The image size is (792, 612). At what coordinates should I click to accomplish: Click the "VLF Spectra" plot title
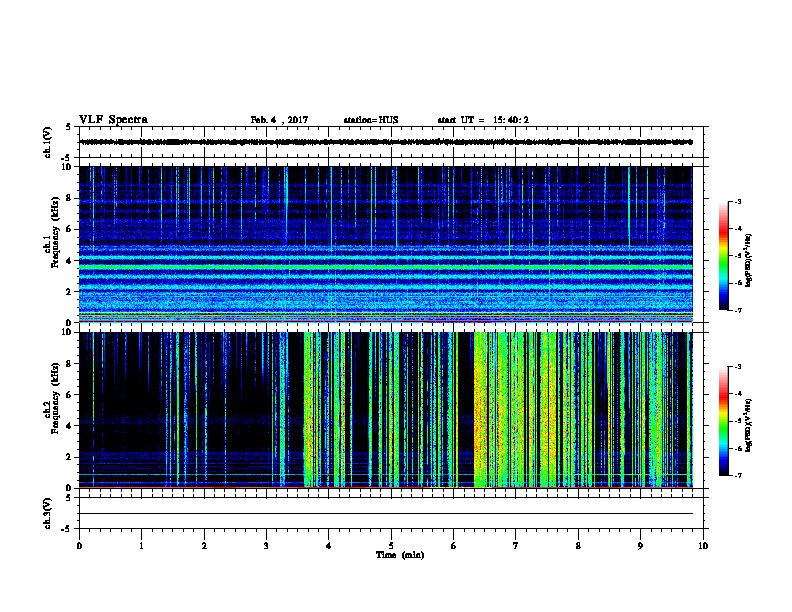(113, 120)
